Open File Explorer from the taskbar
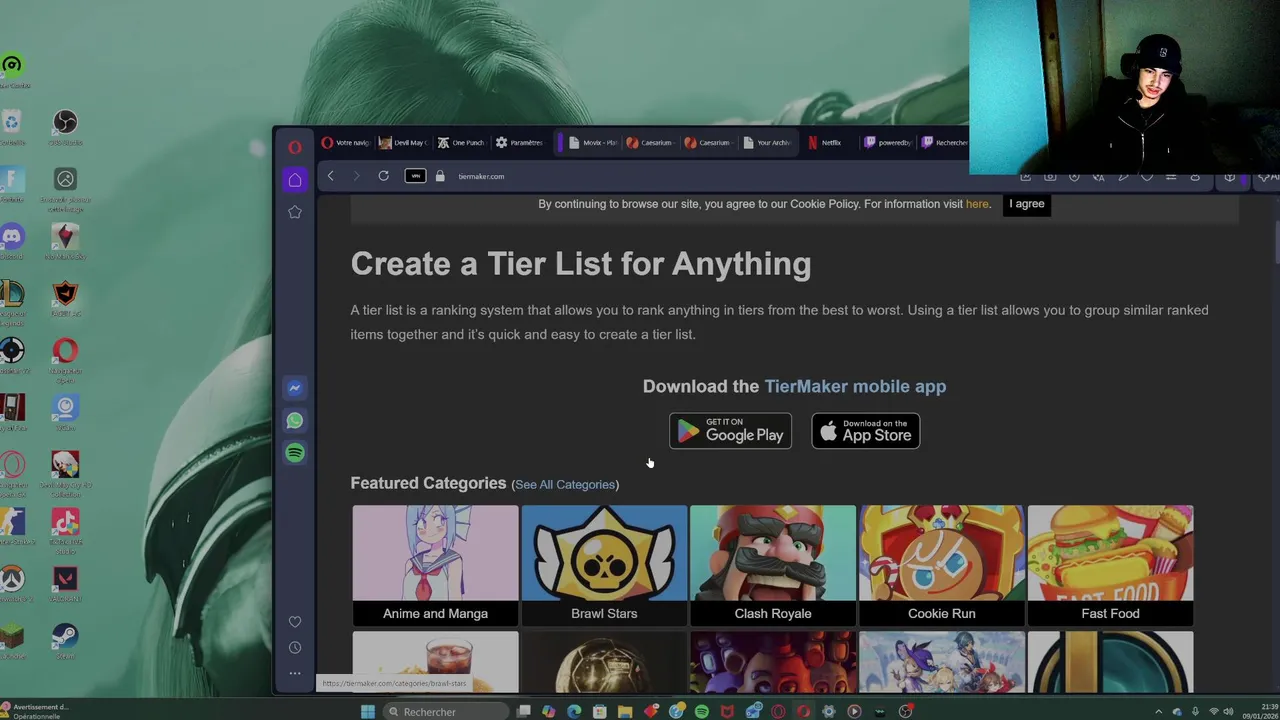 tap(625, 712)
